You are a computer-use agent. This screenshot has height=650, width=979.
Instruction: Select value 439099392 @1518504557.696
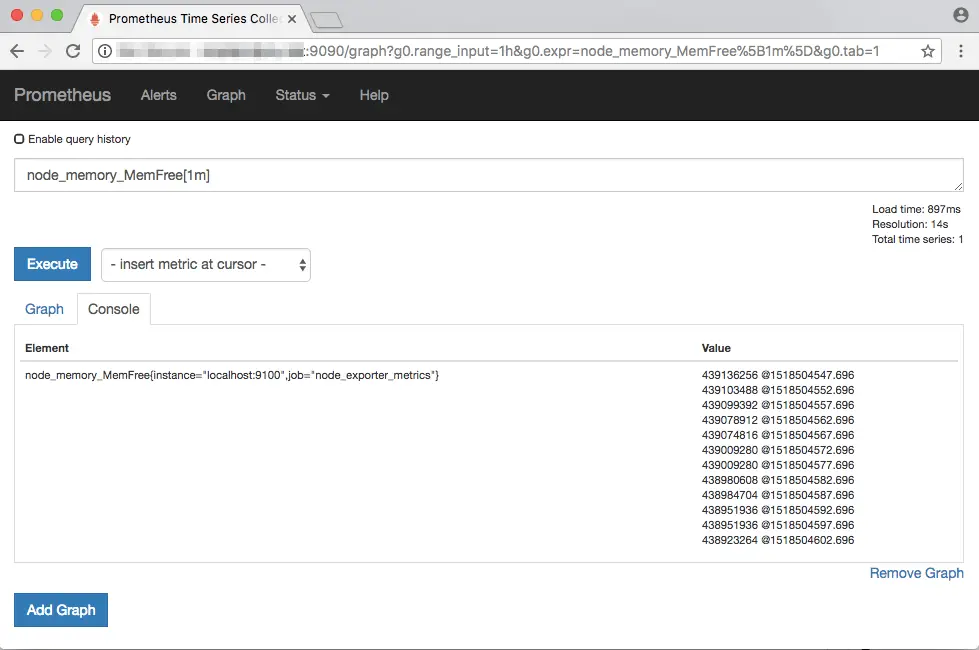778,405
